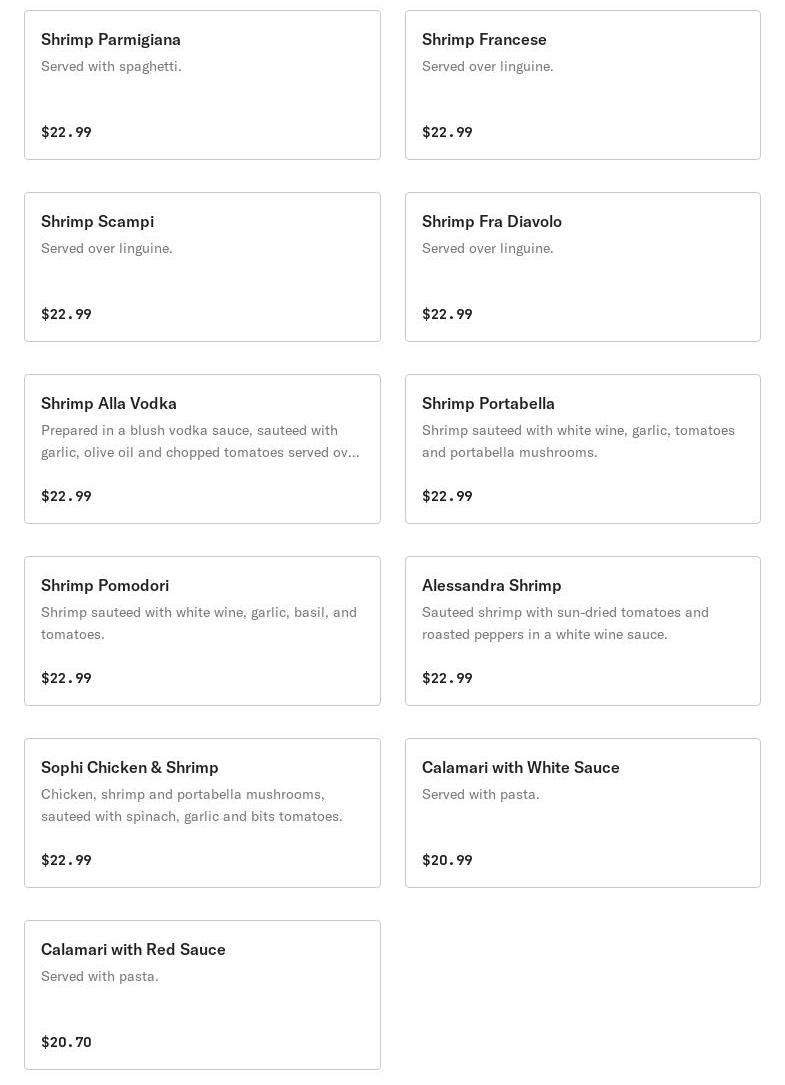This screenshot has width=785, height=1085.
Task: Select Calamari with White Sauce
Action: pos(520,768)
